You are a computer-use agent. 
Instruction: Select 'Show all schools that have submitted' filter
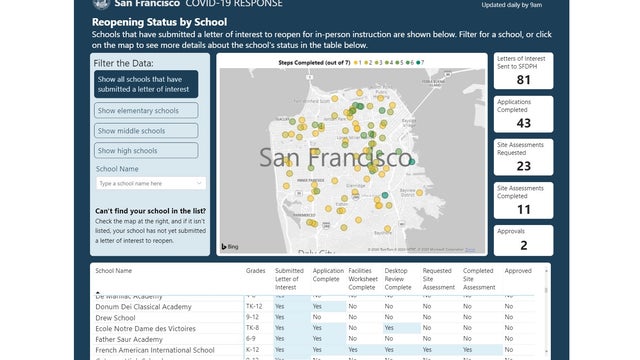tap(146, 84)
